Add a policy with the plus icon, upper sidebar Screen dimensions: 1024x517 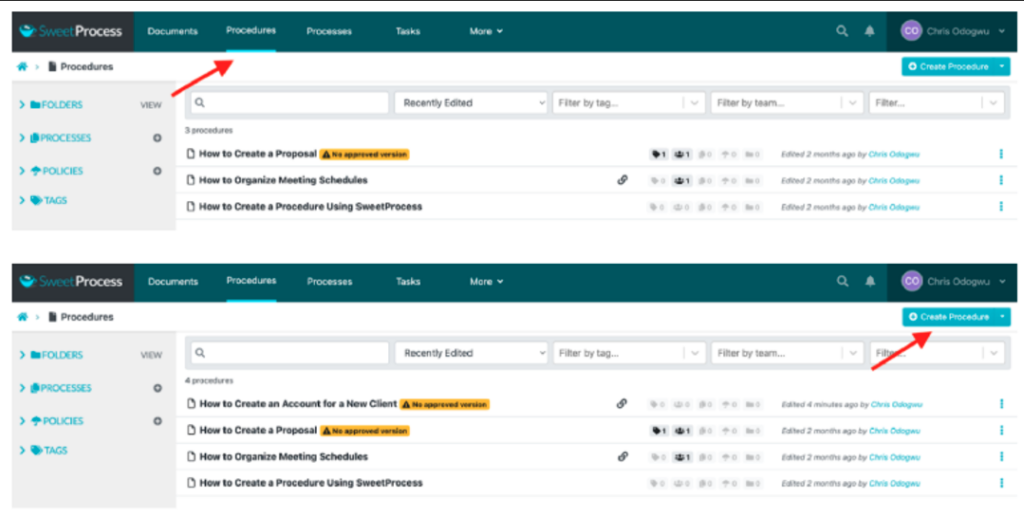coord(157,171)
